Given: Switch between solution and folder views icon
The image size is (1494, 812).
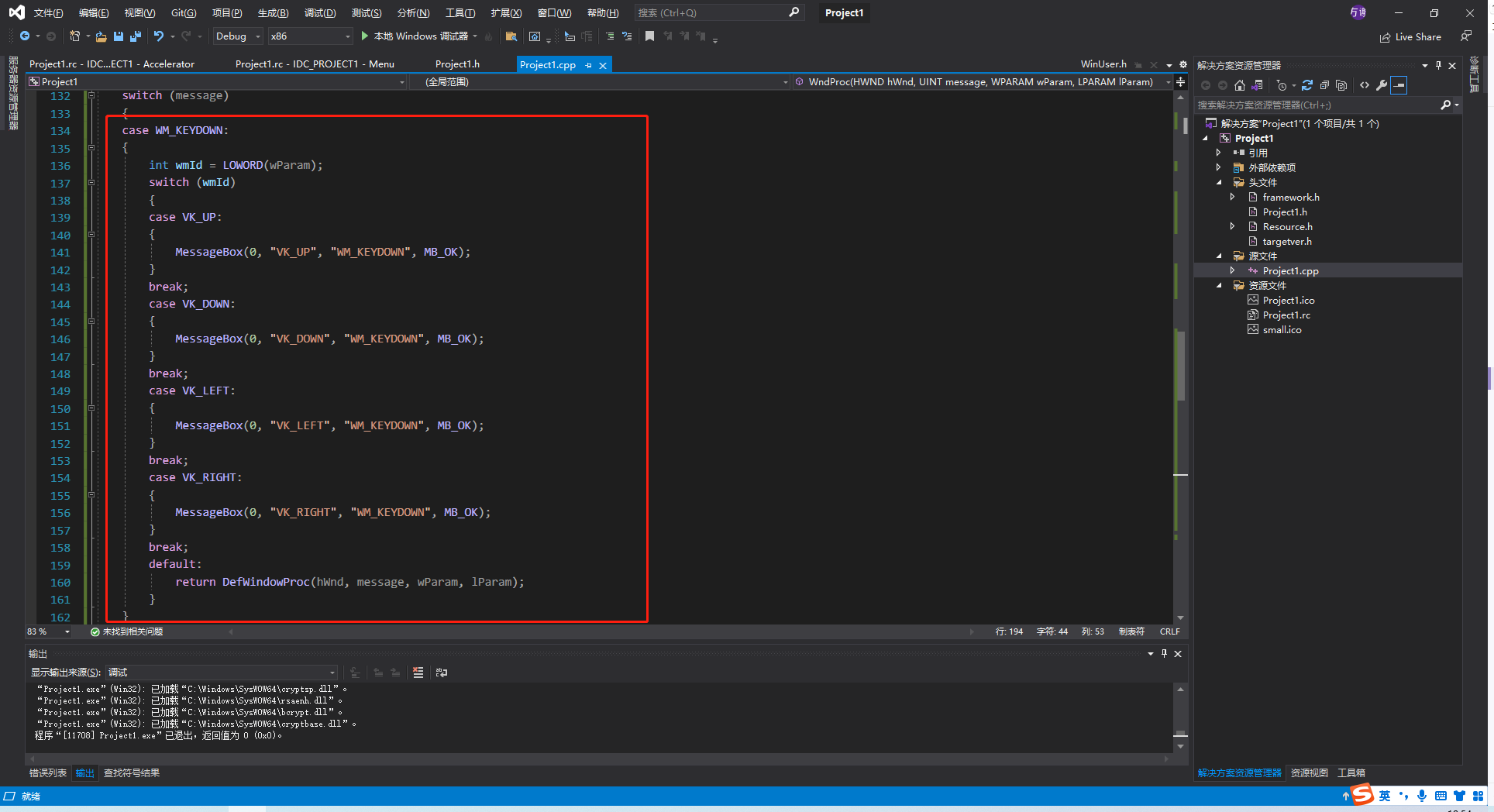Looking at the screenshot, I should coord(1258,85).
